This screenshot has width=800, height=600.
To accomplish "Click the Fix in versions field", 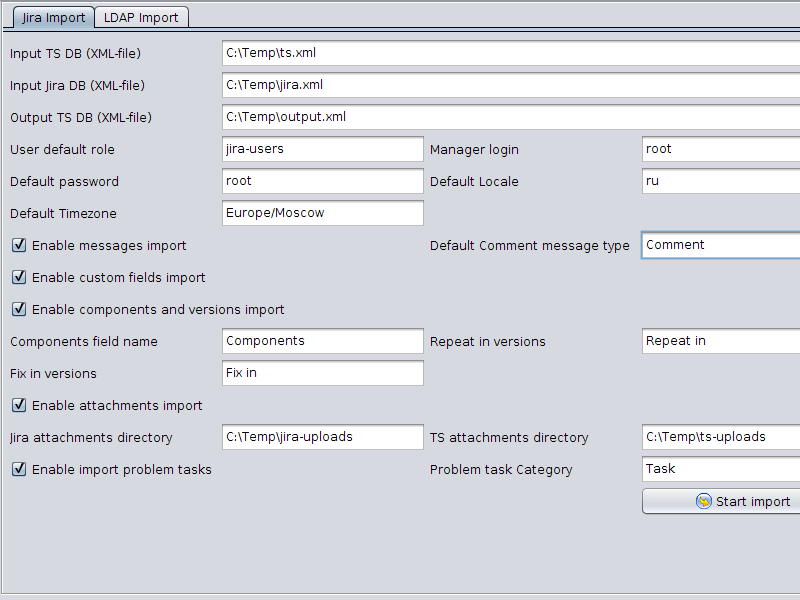I will click(x=322, y=373).
